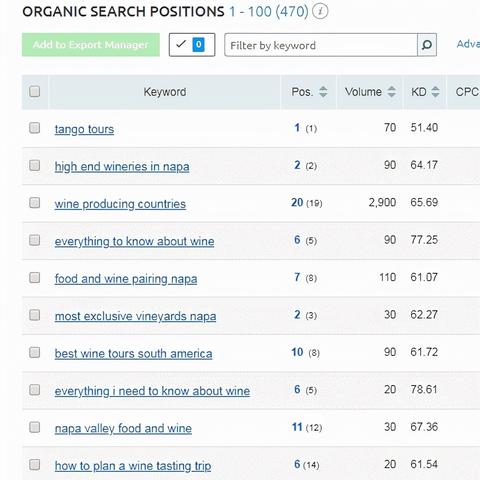This screenshot has width=480, height=480.
Task: Sort table by Pos. column arrows
Action: pos(323,92)
